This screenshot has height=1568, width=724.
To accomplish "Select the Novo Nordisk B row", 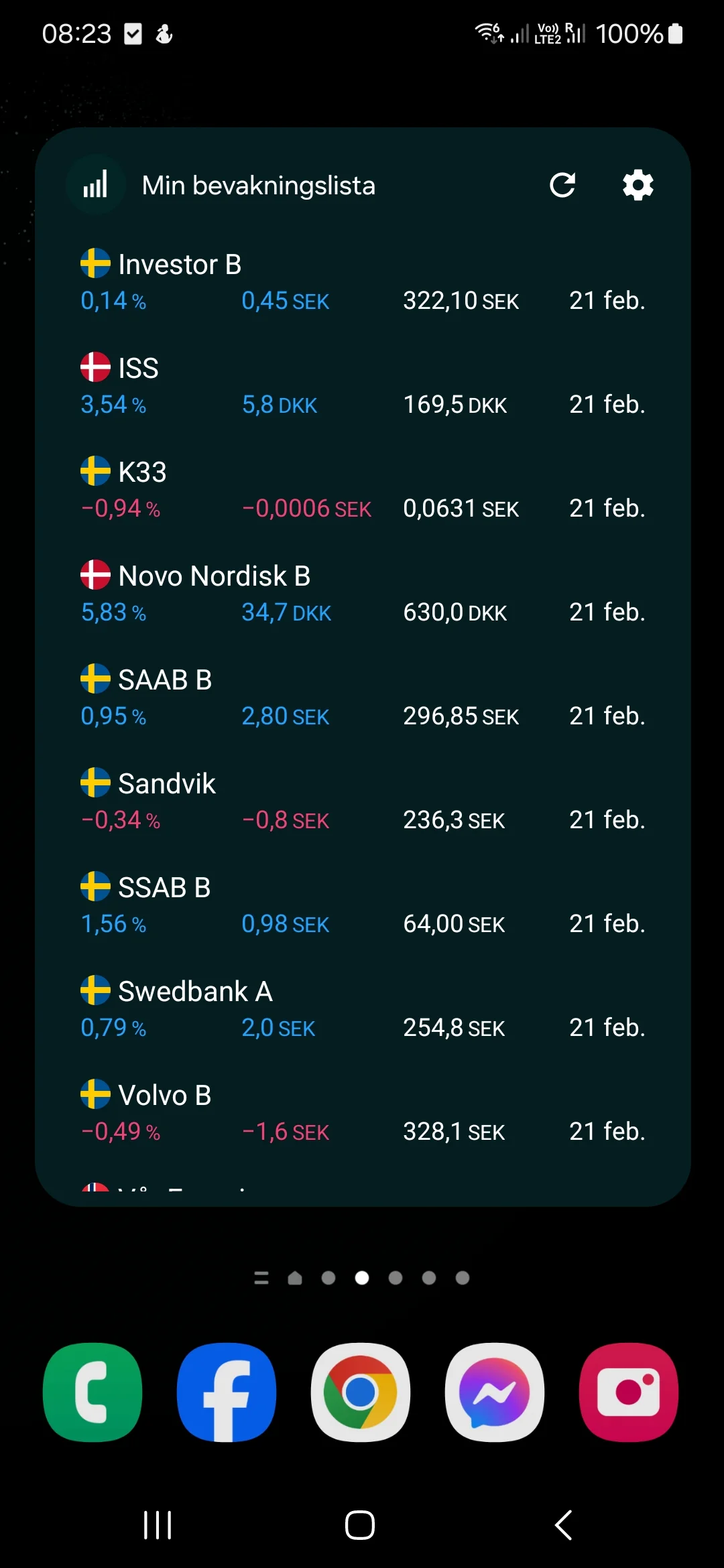I will tap(362, 593).
